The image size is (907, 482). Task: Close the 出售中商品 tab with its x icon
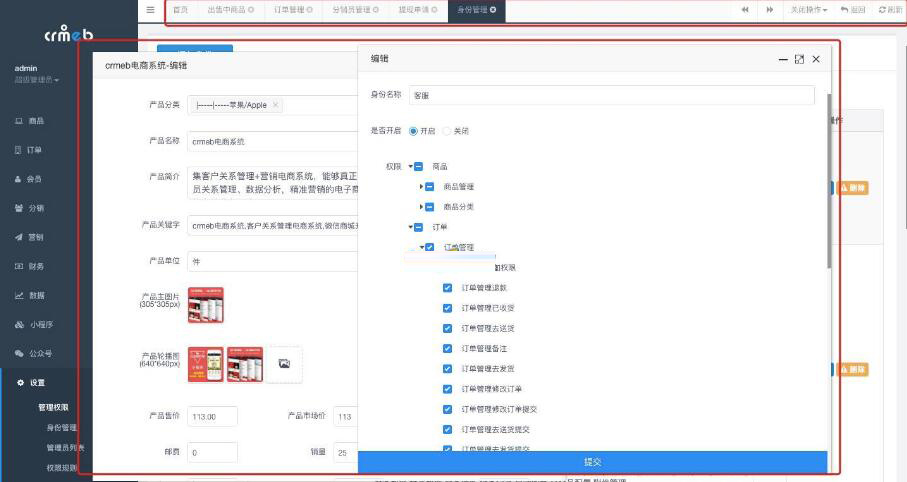[x=251, y=10]
